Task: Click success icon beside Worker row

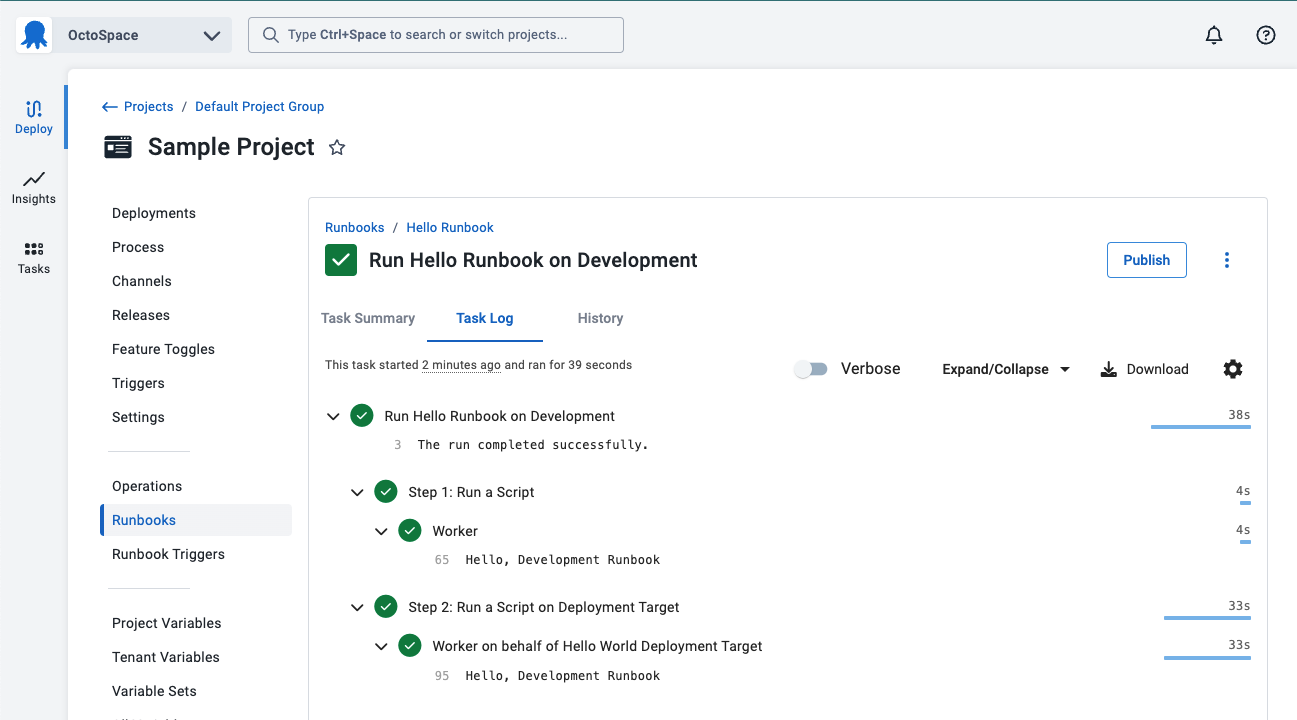Action: (x=410, y=531)
